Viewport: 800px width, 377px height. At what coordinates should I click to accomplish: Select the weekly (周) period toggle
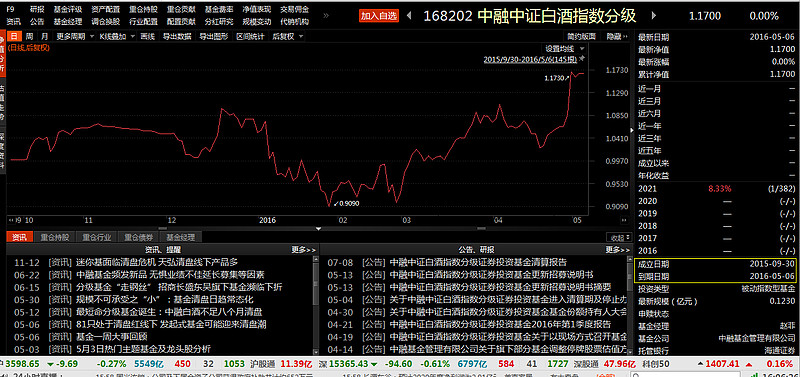30,36
